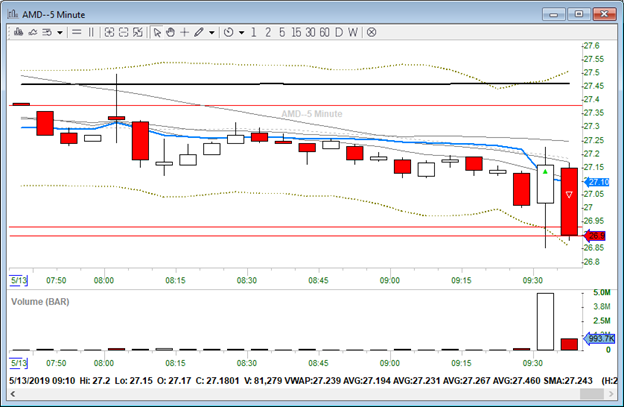Open the clock interval dropdown arrow

click(241, 32)
